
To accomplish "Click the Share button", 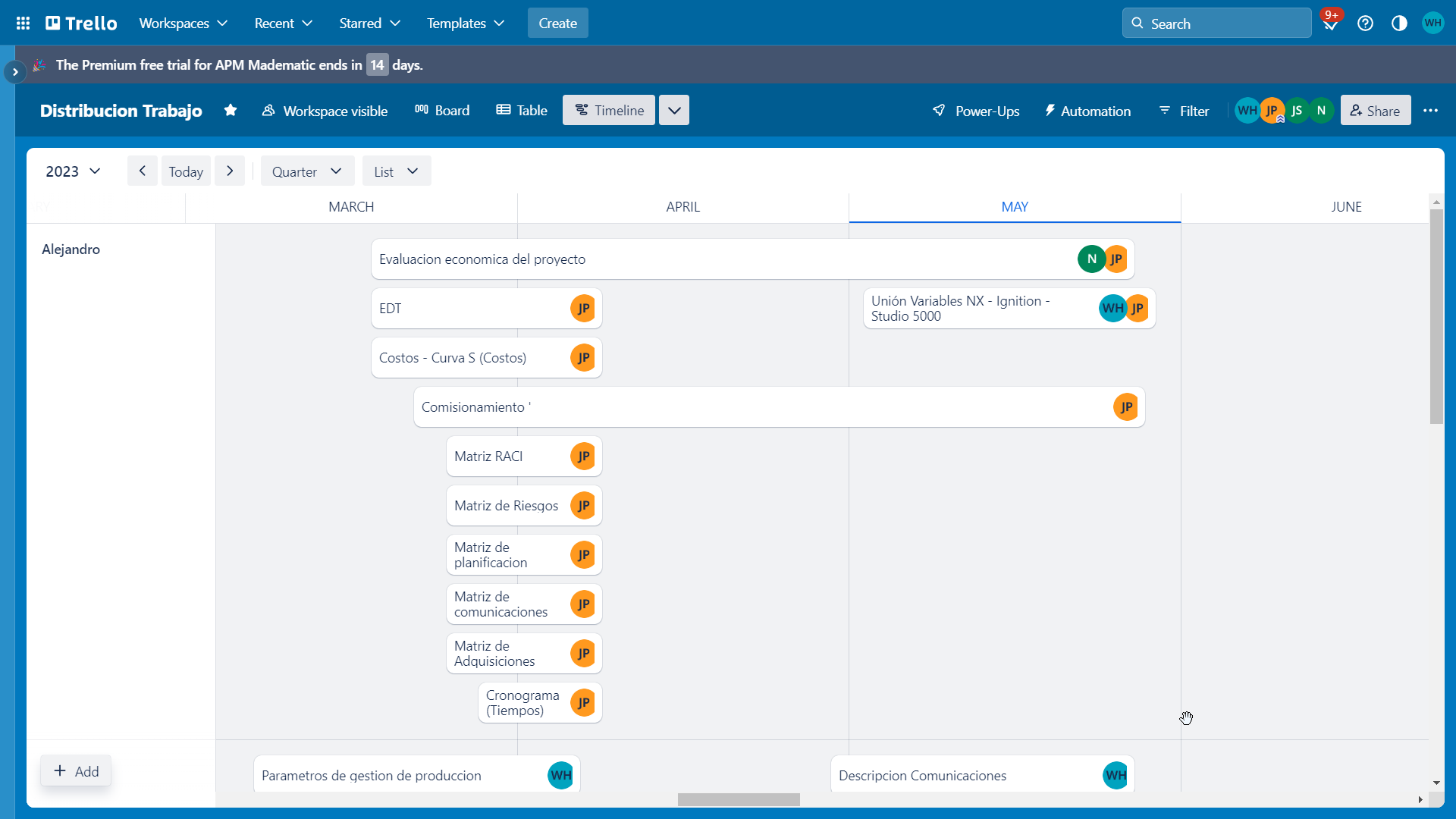I will pyautogui.click(x=1375, y=111).
